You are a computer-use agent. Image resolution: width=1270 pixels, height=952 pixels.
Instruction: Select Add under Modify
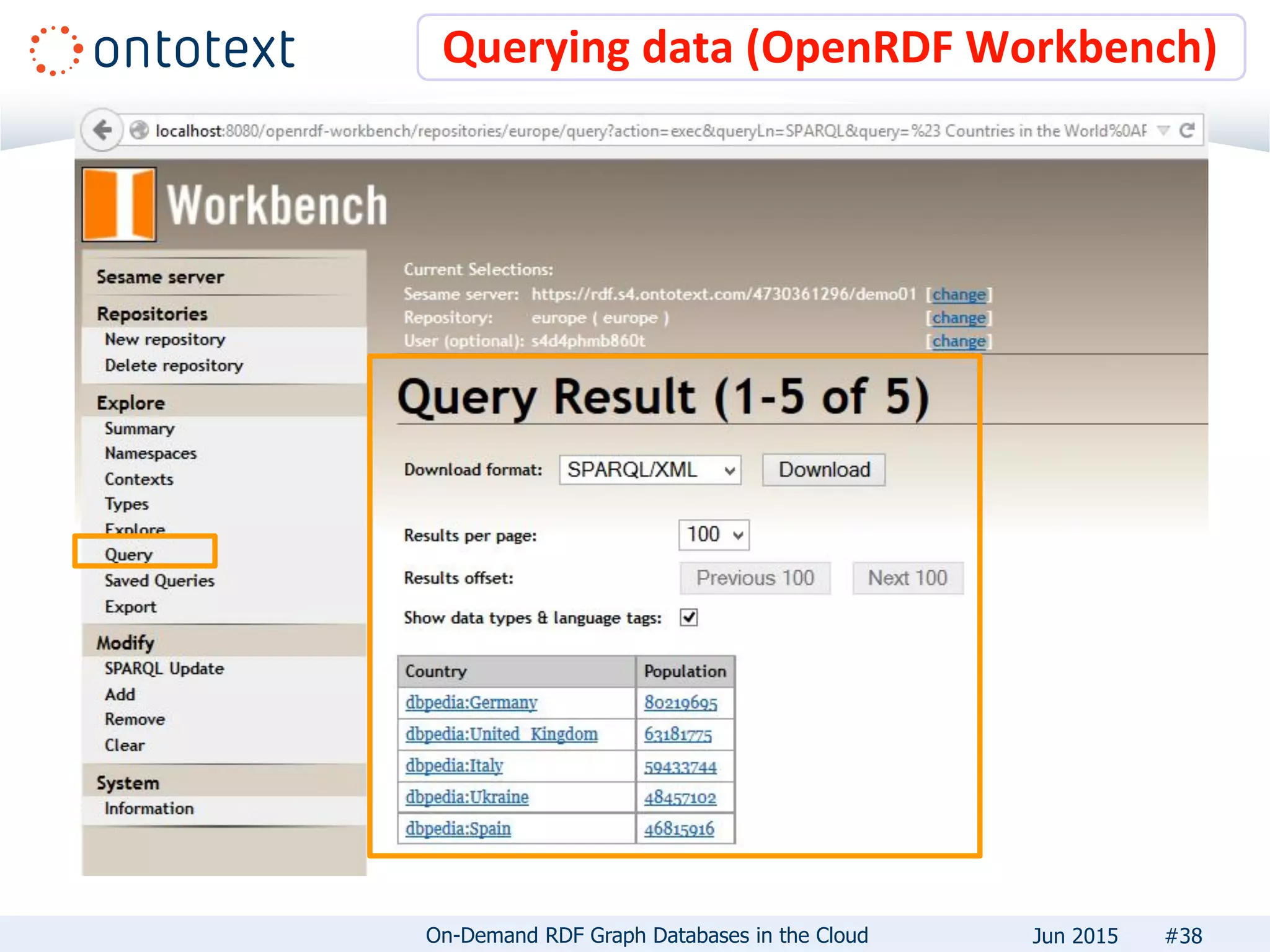[120, 695]
